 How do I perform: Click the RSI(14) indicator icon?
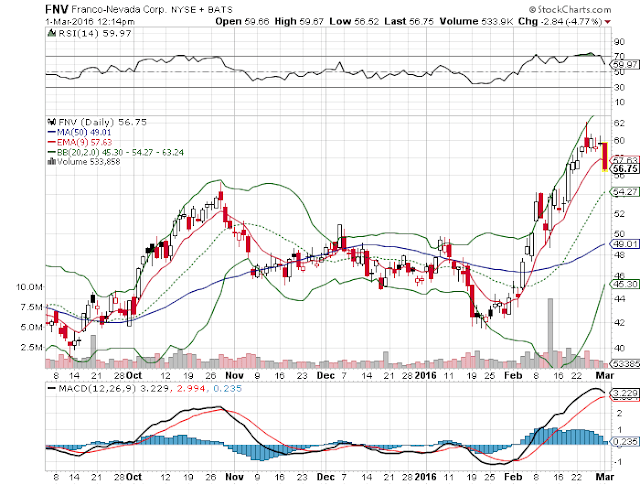tap(51, 33)
